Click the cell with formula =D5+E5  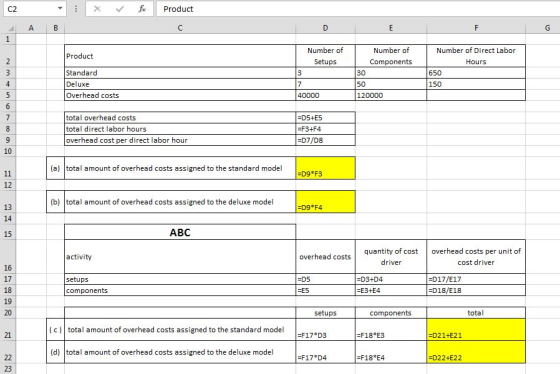coord(325,118)
